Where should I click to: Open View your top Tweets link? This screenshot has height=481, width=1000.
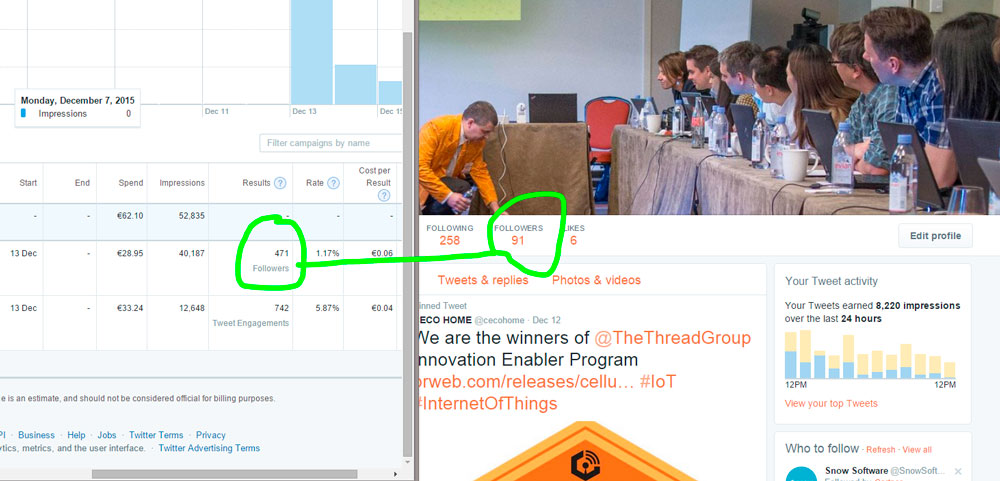(831, 403)
